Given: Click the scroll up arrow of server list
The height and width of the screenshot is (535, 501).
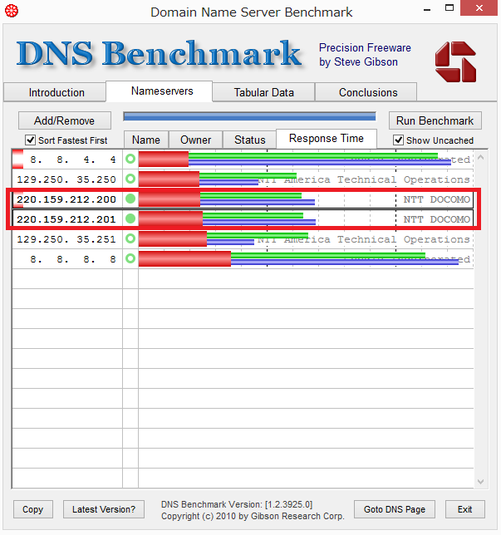Looking at the screenshot, I should 481,157.
